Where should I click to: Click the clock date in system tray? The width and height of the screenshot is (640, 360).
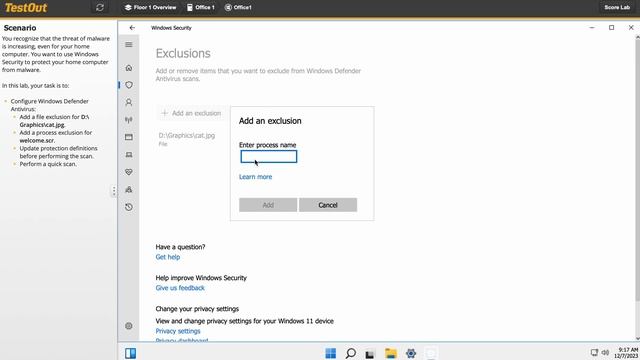627,353
